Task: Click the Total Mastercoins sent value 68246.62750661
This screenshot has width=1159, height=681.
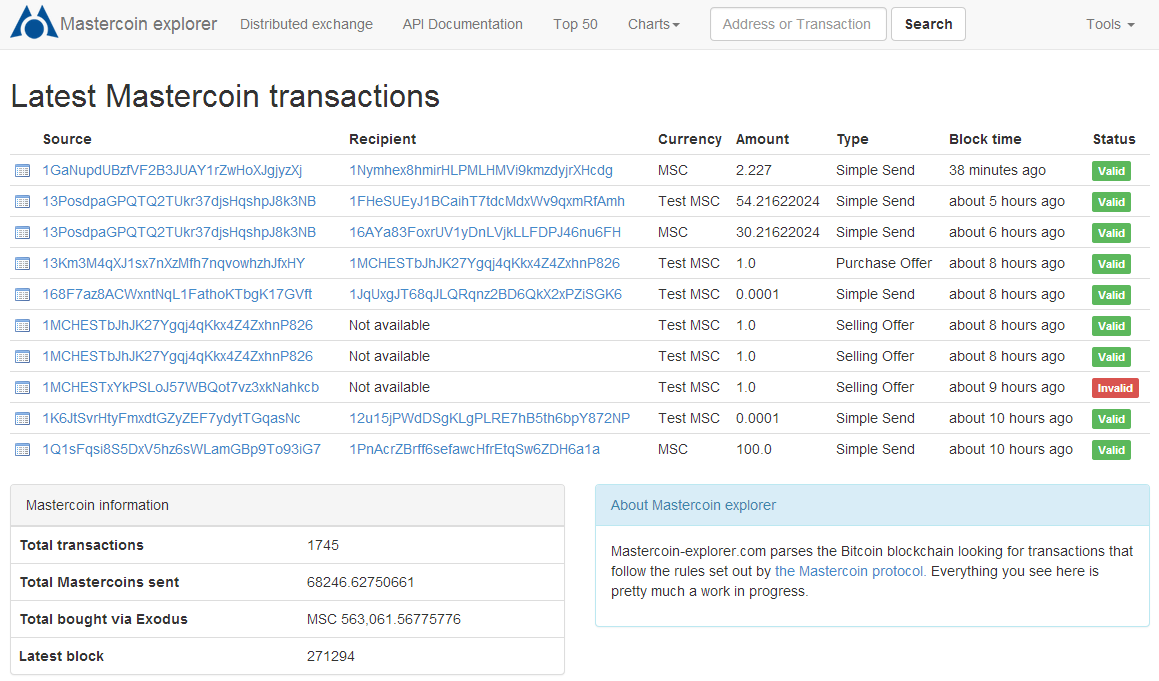Action: coord(361,583)
